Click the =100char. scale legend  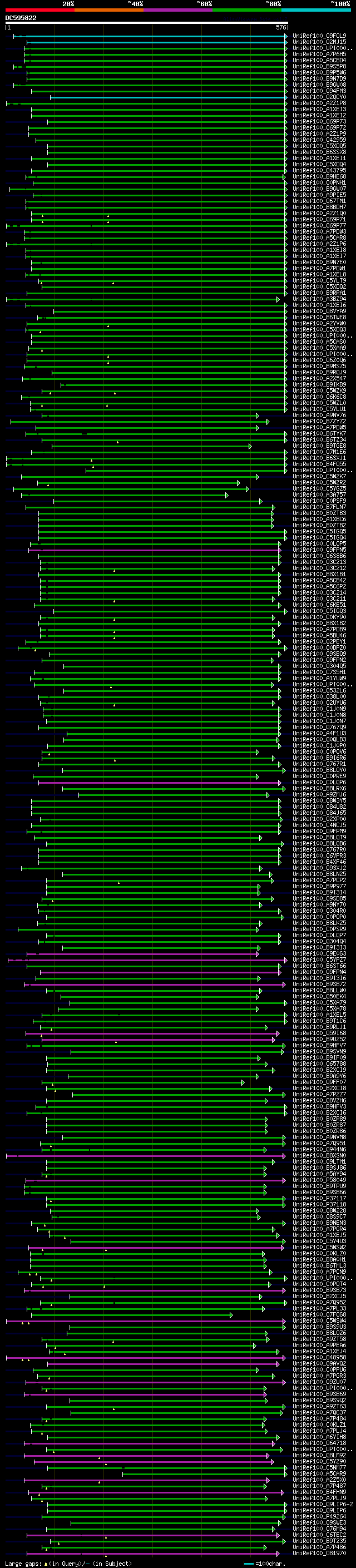pos(264,1563)
